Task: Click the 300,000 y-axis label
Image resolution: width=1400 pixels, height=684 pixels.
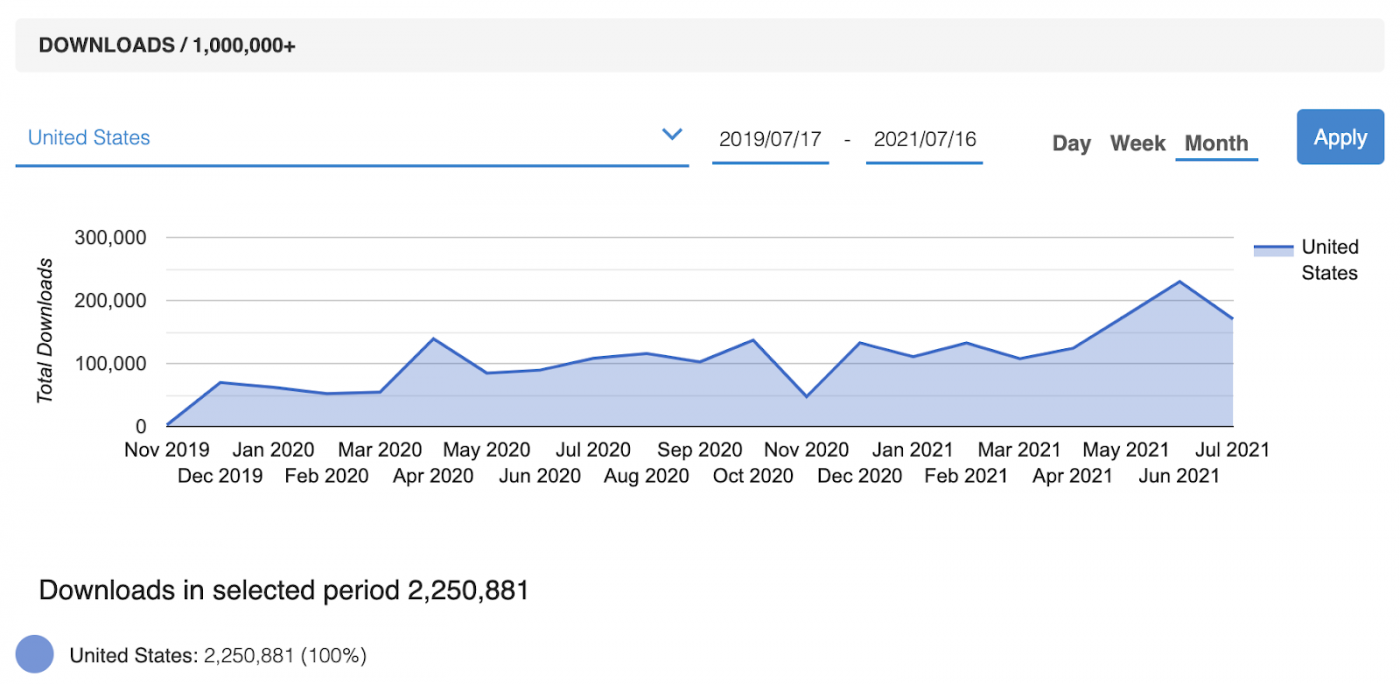Action: (111, 238)
